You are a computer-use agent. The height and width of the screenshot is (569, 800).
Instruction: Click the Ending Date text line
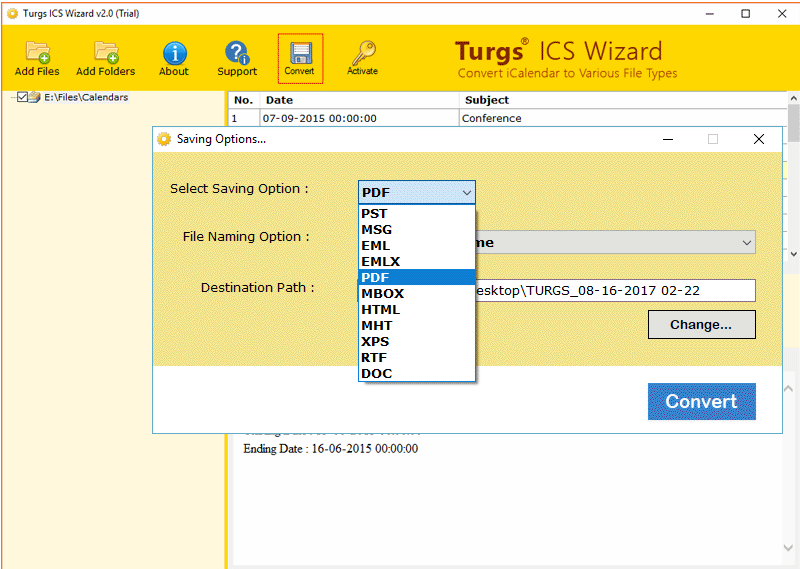[x=331, y=449]
